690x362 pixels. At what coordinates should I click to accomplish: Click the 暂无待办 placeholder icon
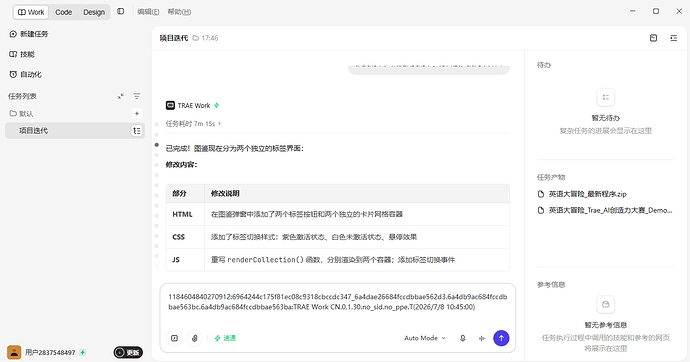tap(606, 98)
